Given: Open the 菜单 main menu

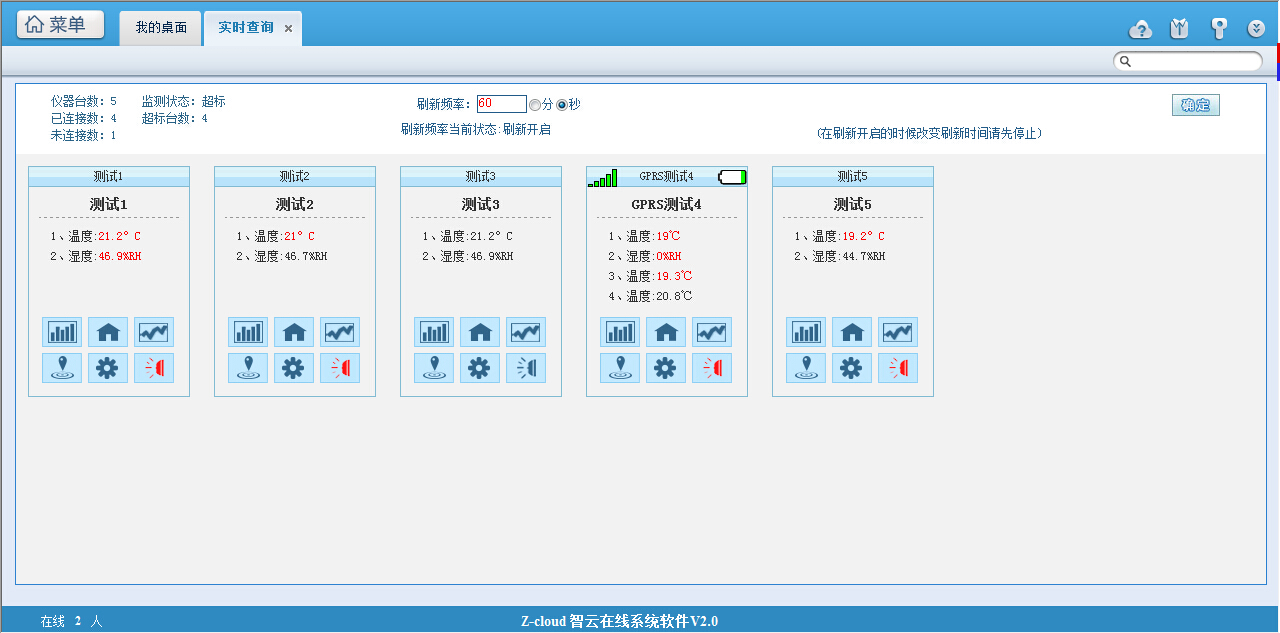Looking at the screenshot, I should click(x=60, y=25).
